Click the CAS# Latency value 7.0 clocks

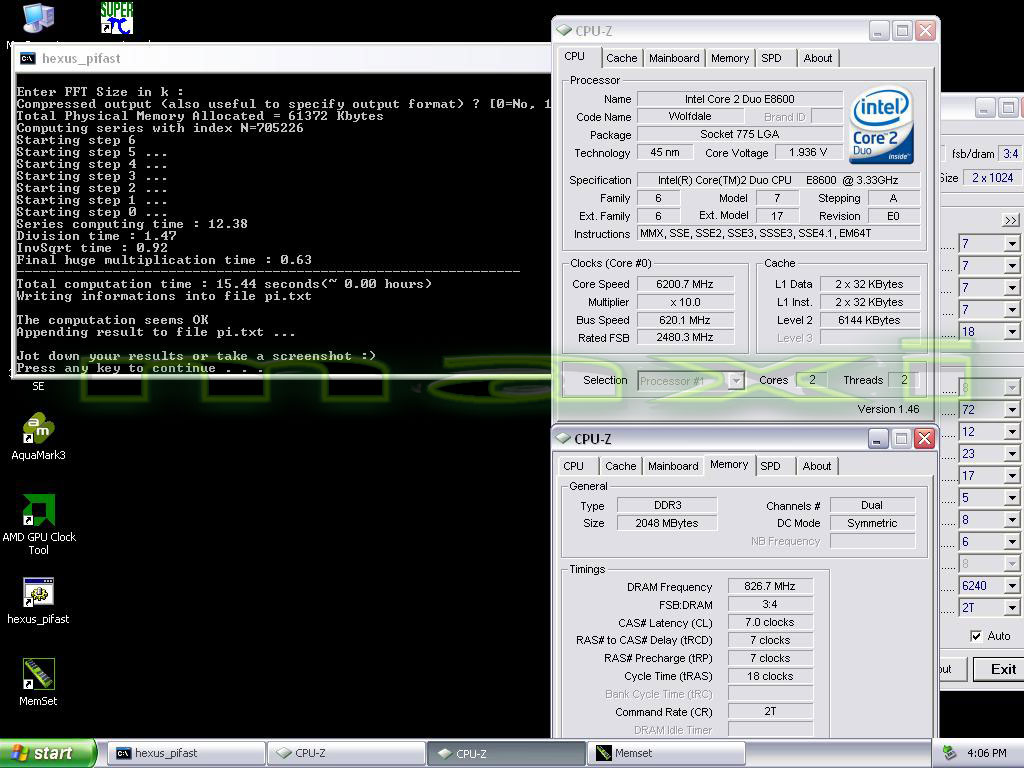[x=770, y=622]
